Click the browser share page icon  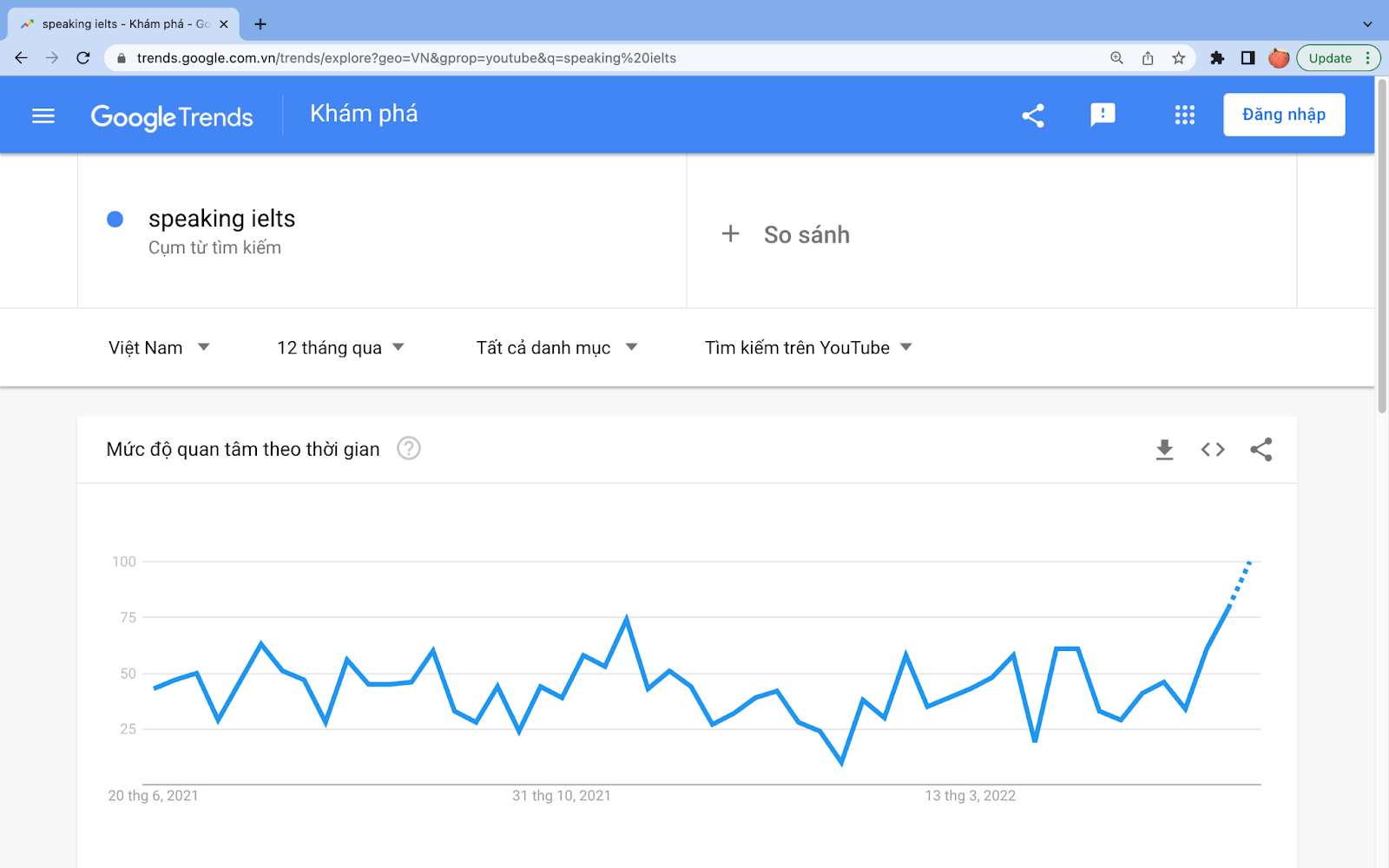pos(1148,58)
